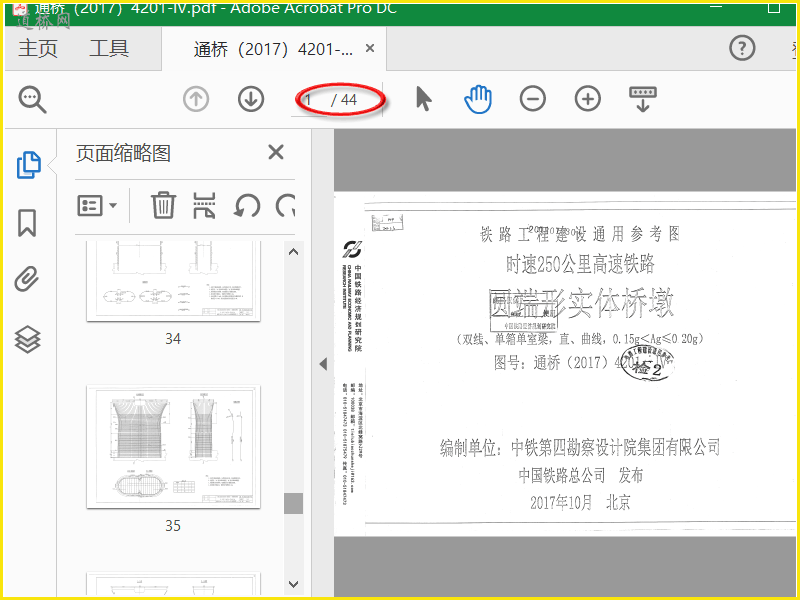The height and width of the screenshot is (600, 800).
Task: Click the thumbnail panel scrollbar handle
Action: (293, 503)
